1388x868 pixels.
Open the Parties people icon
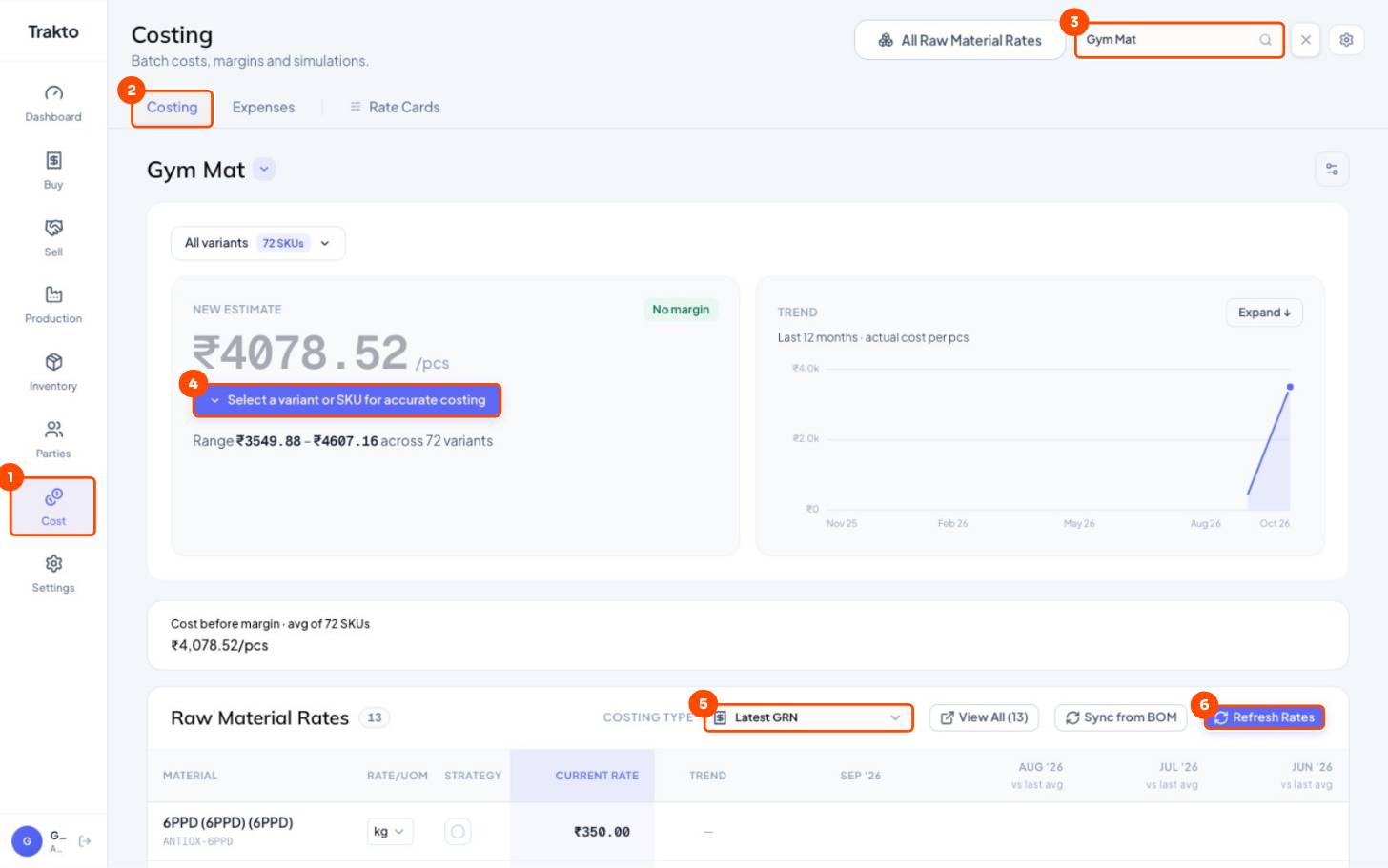coord(53,430)
